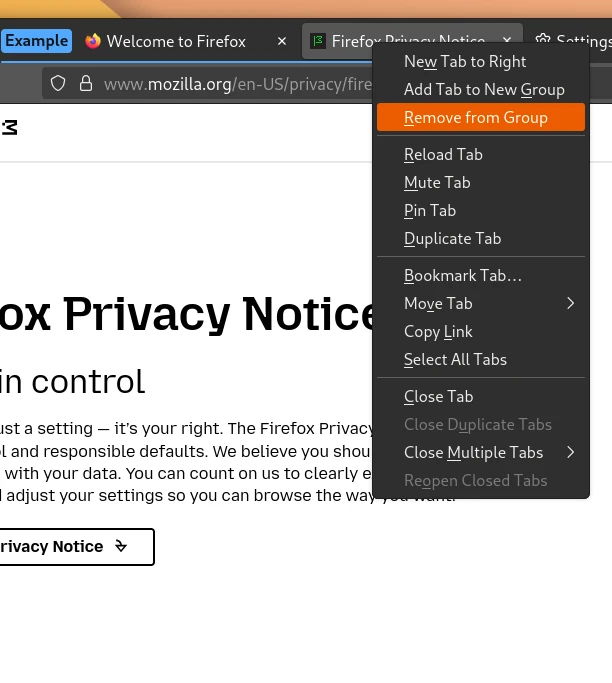Select Mute Tab from context menu
Image resolution: width=612 pixels, height=683 pixels.
point(481,183)
